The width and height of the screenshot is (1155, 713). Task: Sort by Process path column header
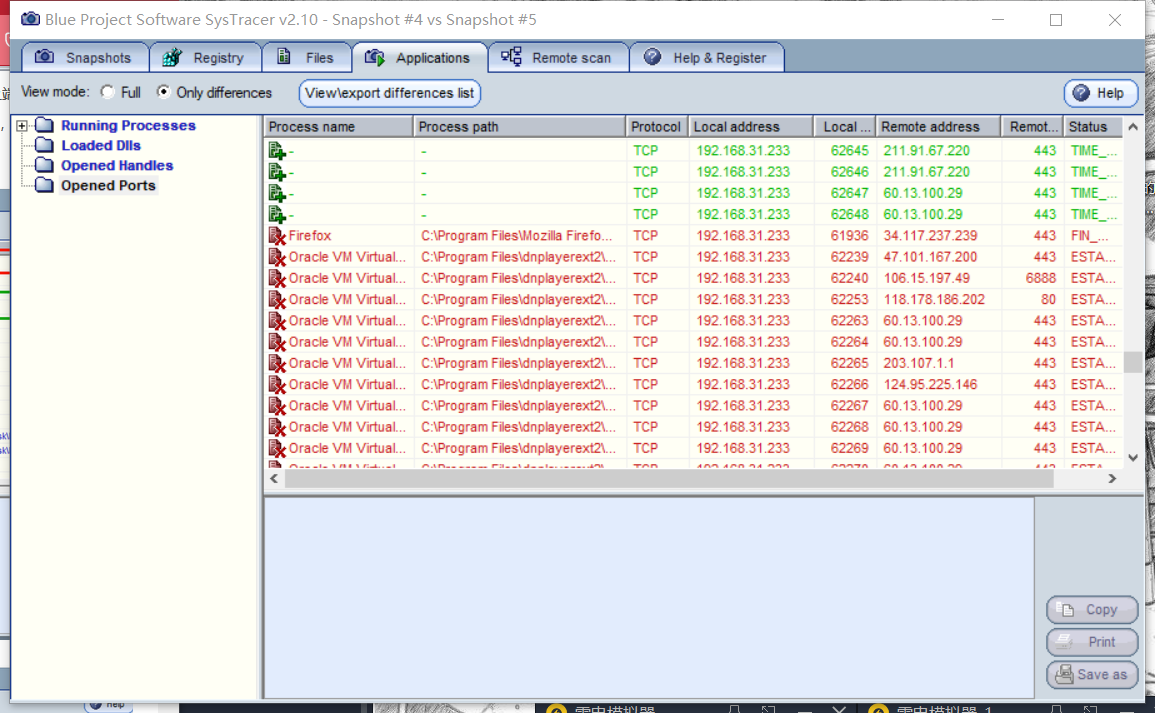click(x=519, y=127)
